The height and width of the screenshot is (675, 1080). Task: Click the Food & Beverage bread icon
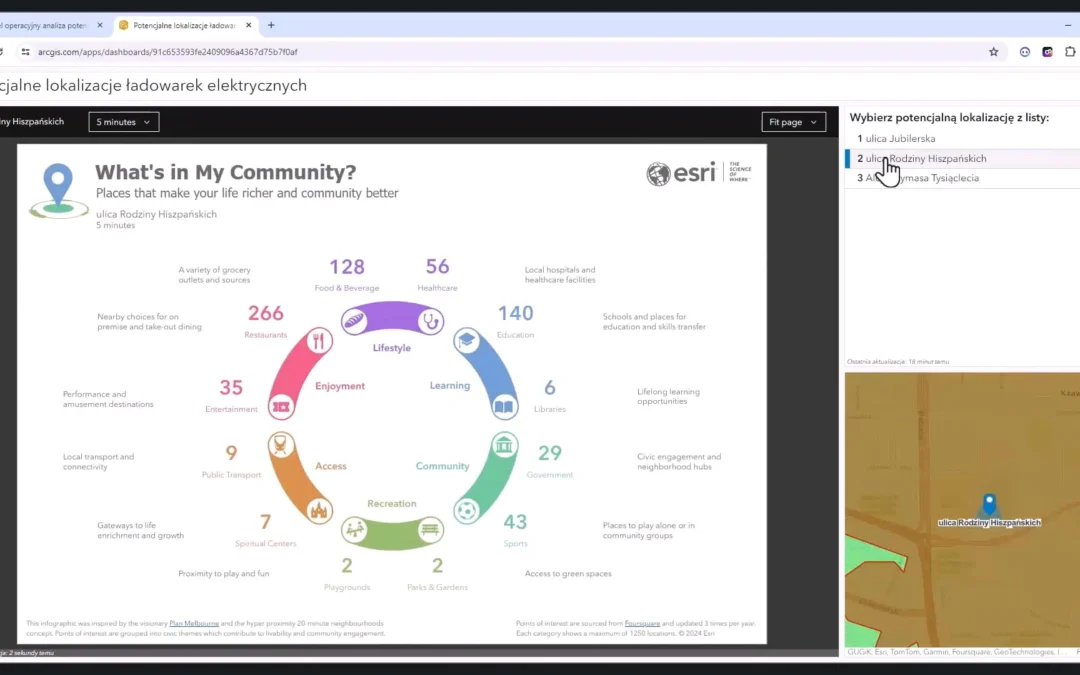354,321
